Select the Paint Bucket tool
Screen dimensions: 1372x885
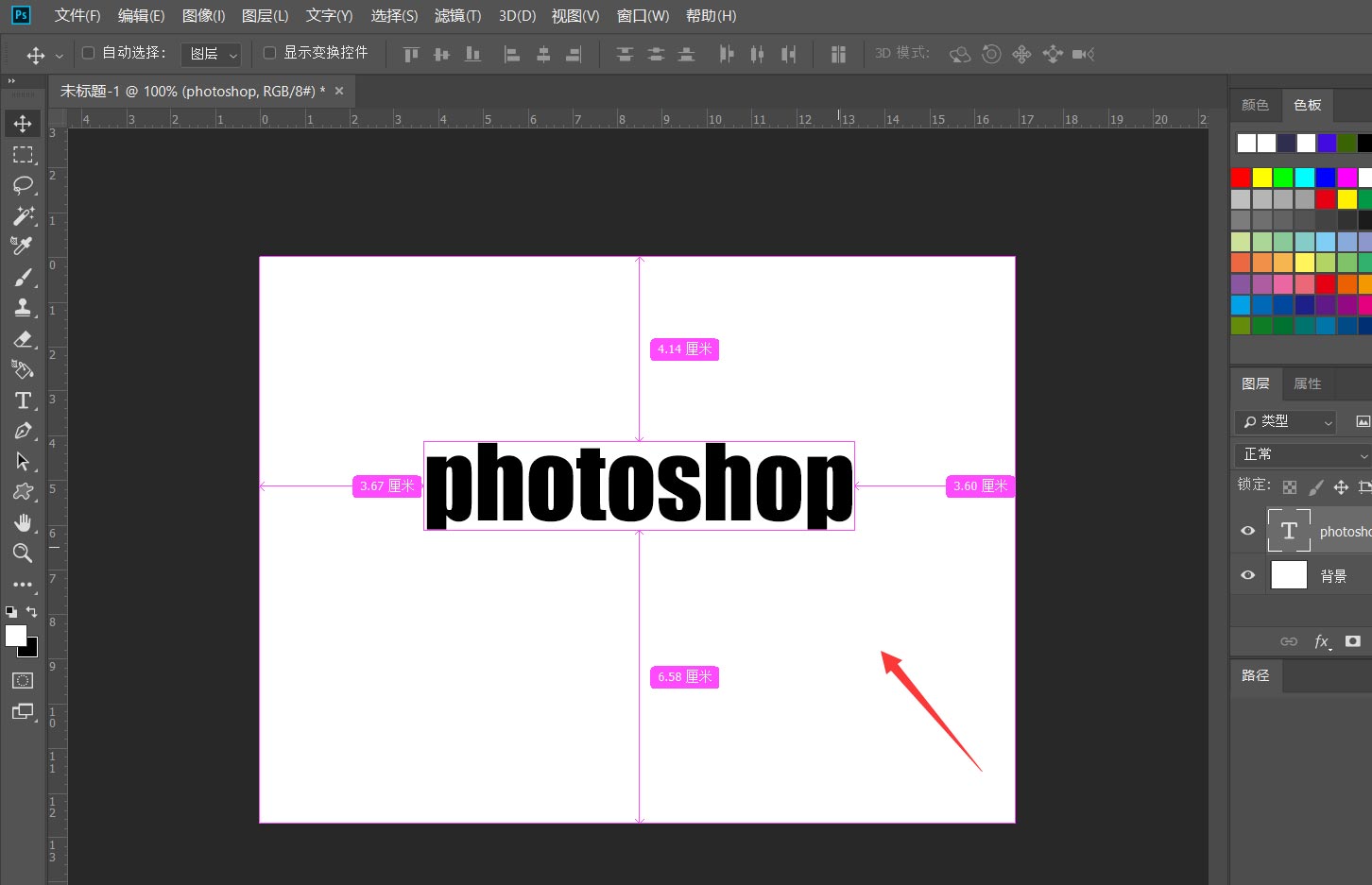[23, 369]
